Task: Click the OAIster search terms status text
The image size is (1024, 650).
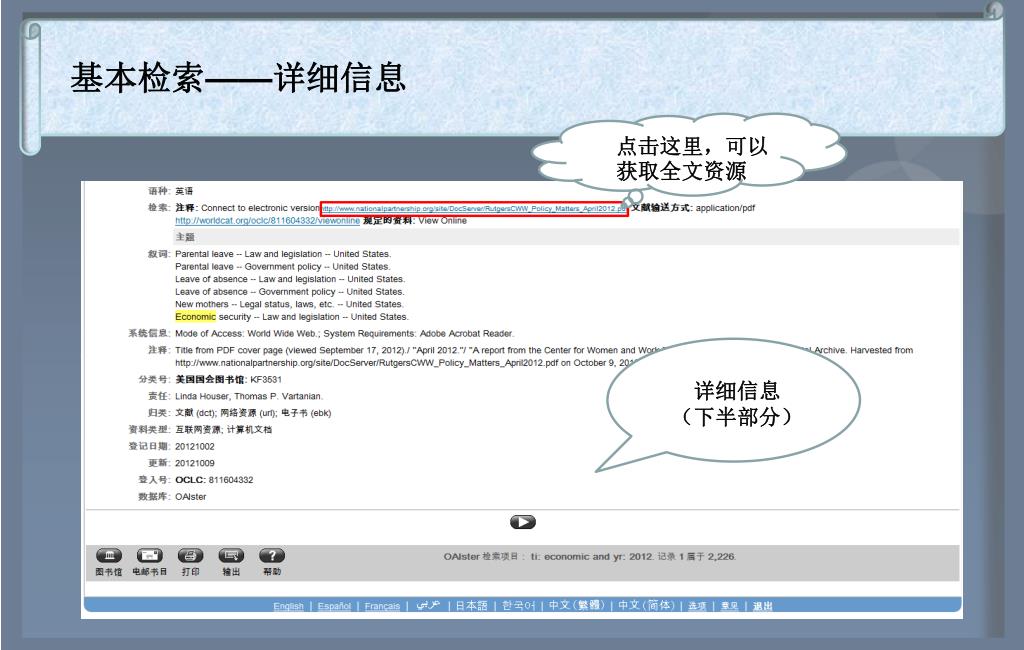Action: click(x=590, y=557)
